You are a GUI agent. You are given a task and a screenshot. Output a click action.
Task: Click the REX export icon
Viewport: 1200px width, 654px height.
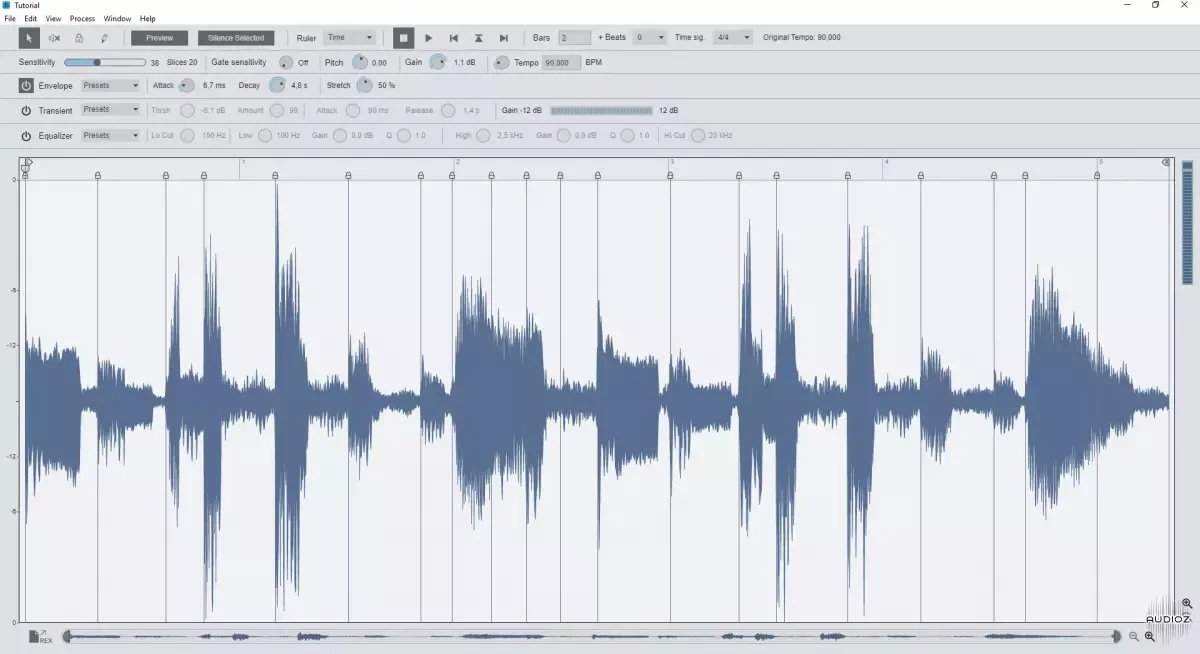pos(40,636)
